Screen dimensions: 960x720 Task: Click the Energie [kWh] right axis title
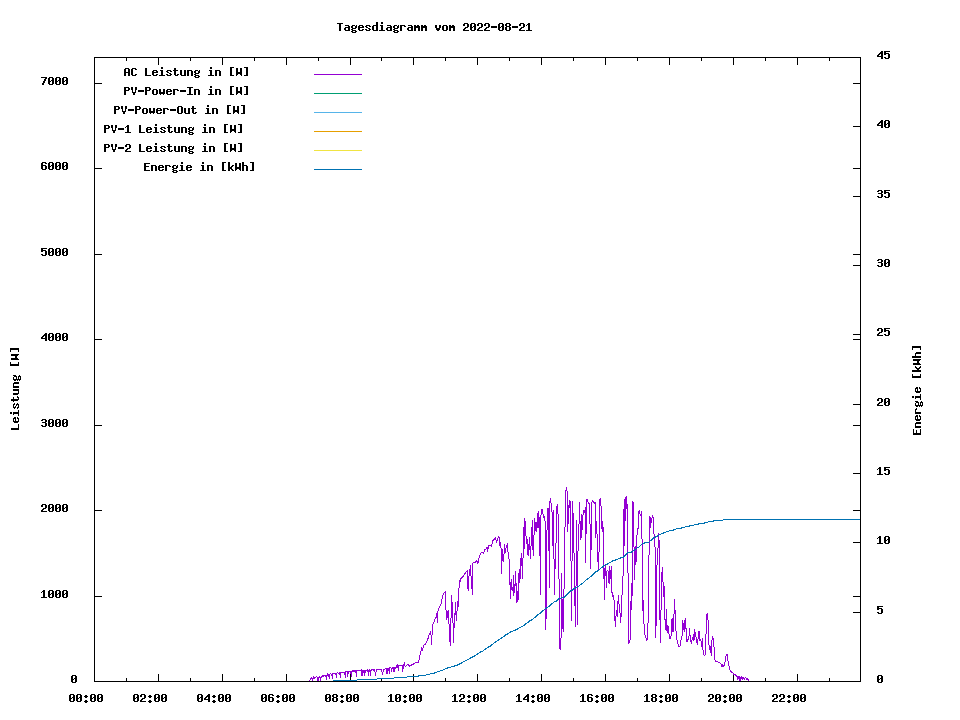point(918,390)
